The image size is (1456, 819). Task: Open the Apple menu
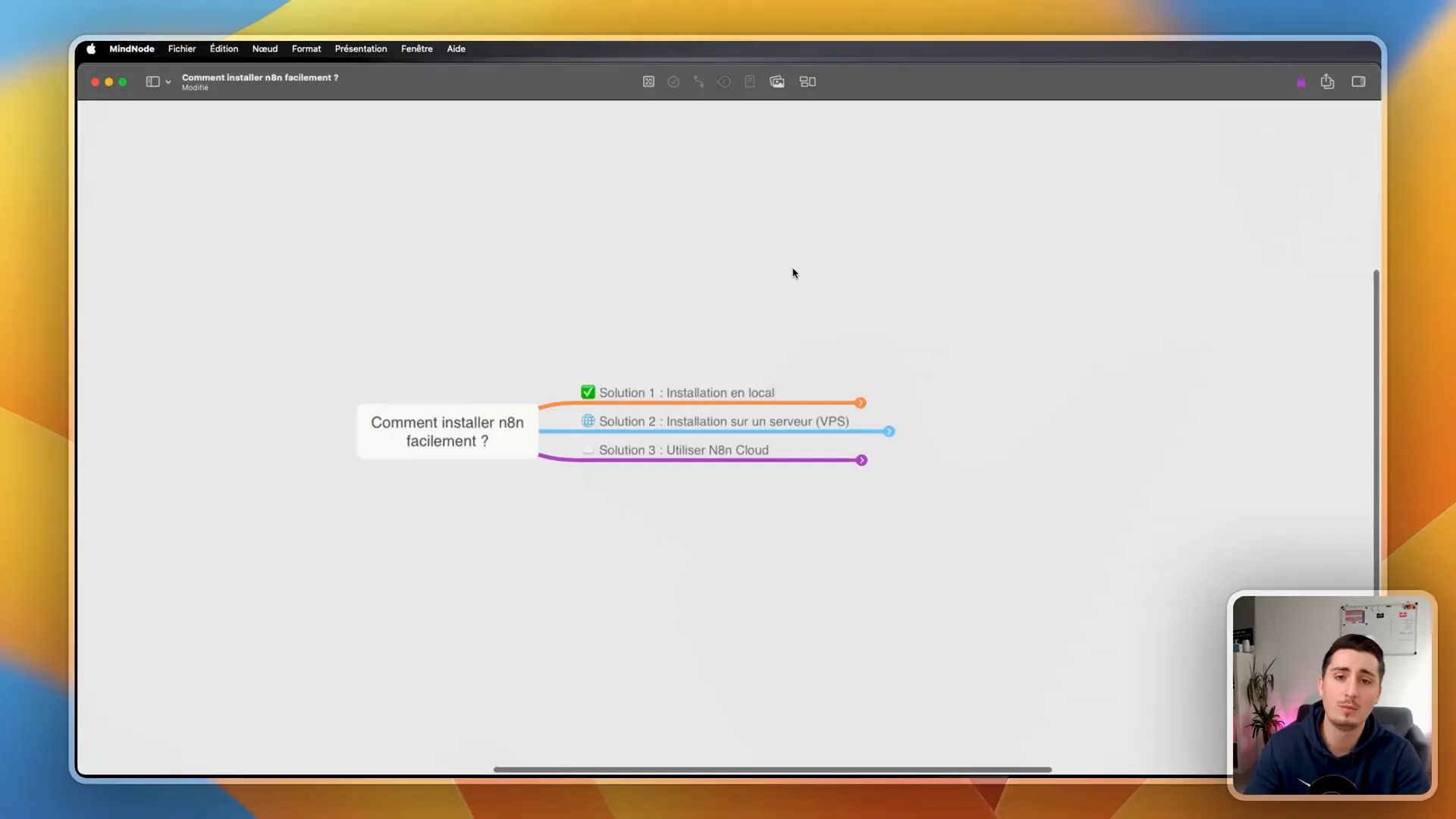[91, 49]
